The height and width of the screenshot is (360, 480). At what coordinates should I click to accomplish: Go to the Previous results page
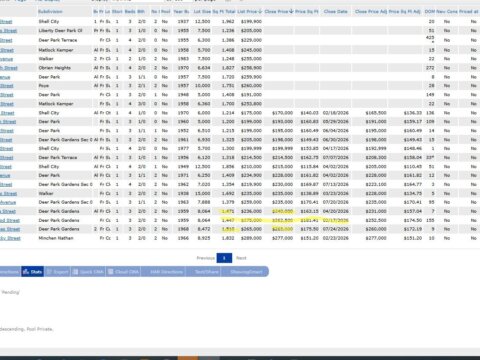[206, 258]
